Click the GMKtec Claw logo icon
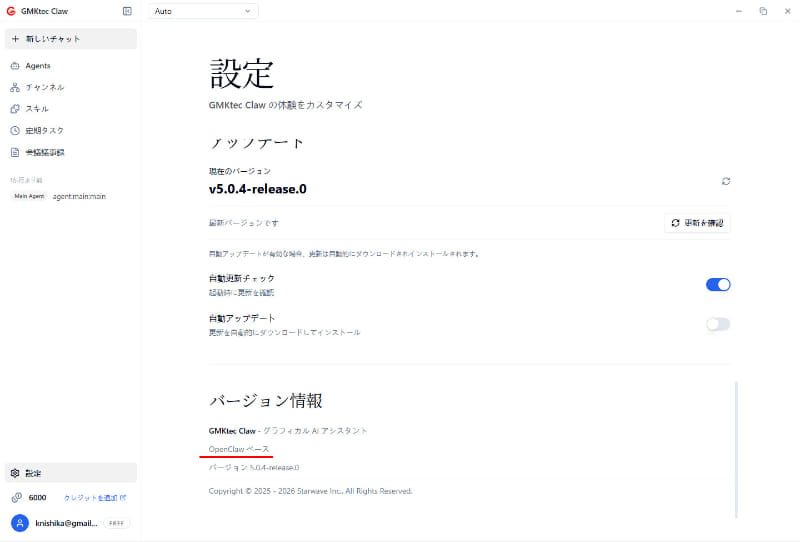Screen dimensions: 800x542 [11, 11]
